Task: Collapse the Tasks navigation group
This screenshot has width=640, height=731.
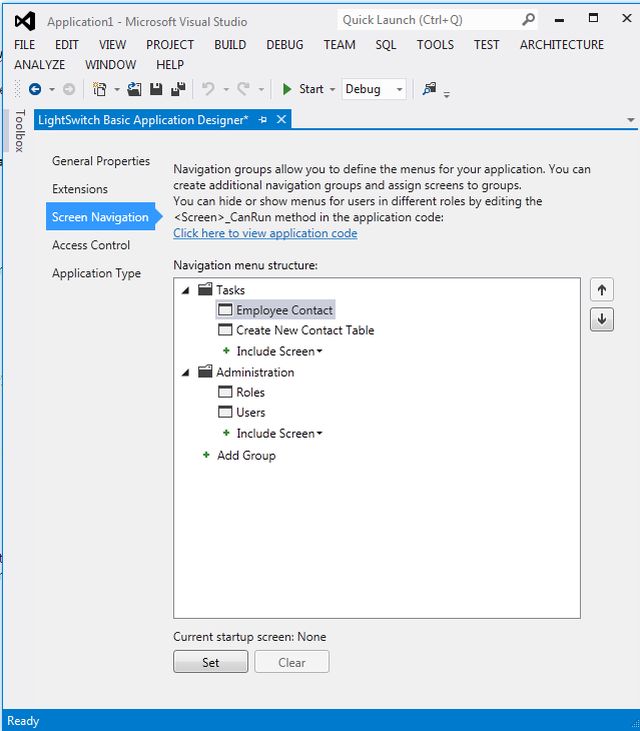Action: coord(186,290)
